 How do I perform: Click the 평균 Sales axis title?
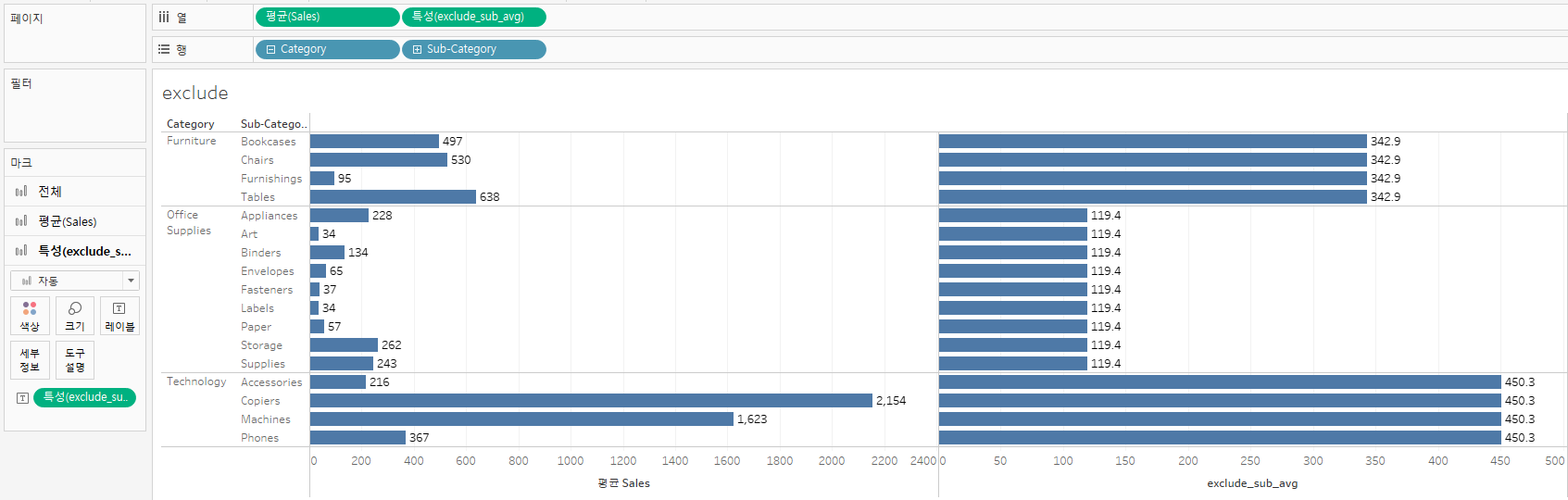[x=624, y=483]
